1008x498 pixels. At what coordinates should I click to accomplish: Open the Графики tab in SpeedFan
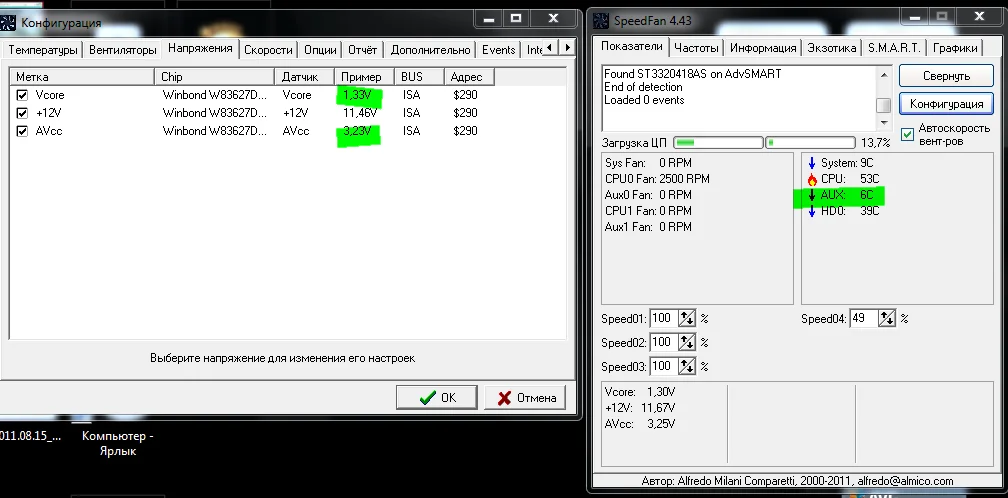955,48
